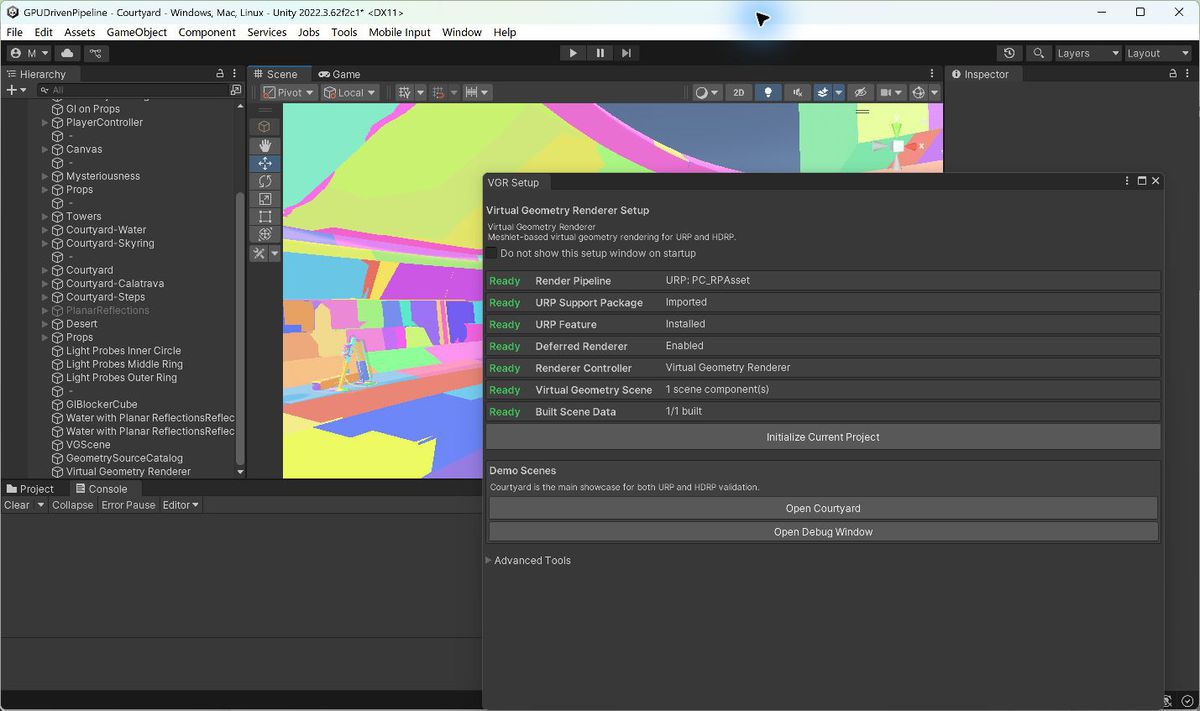The height and width of the screenshot is (711, 1200).
Task: Click search-by-type icon in Hierarchy search bar
Action: coord(236,90)
